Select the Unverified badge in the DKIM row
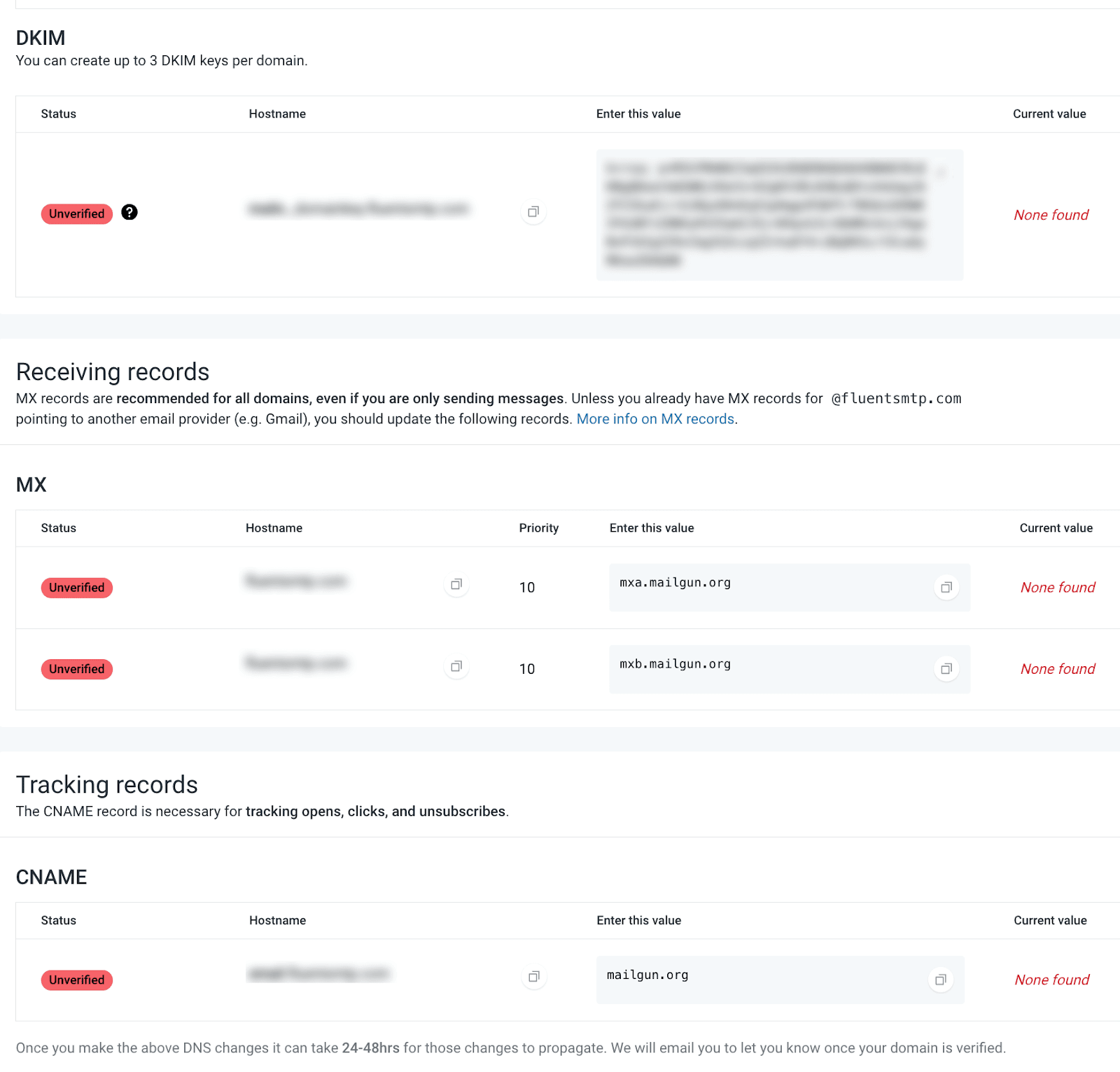 [77, 213]
